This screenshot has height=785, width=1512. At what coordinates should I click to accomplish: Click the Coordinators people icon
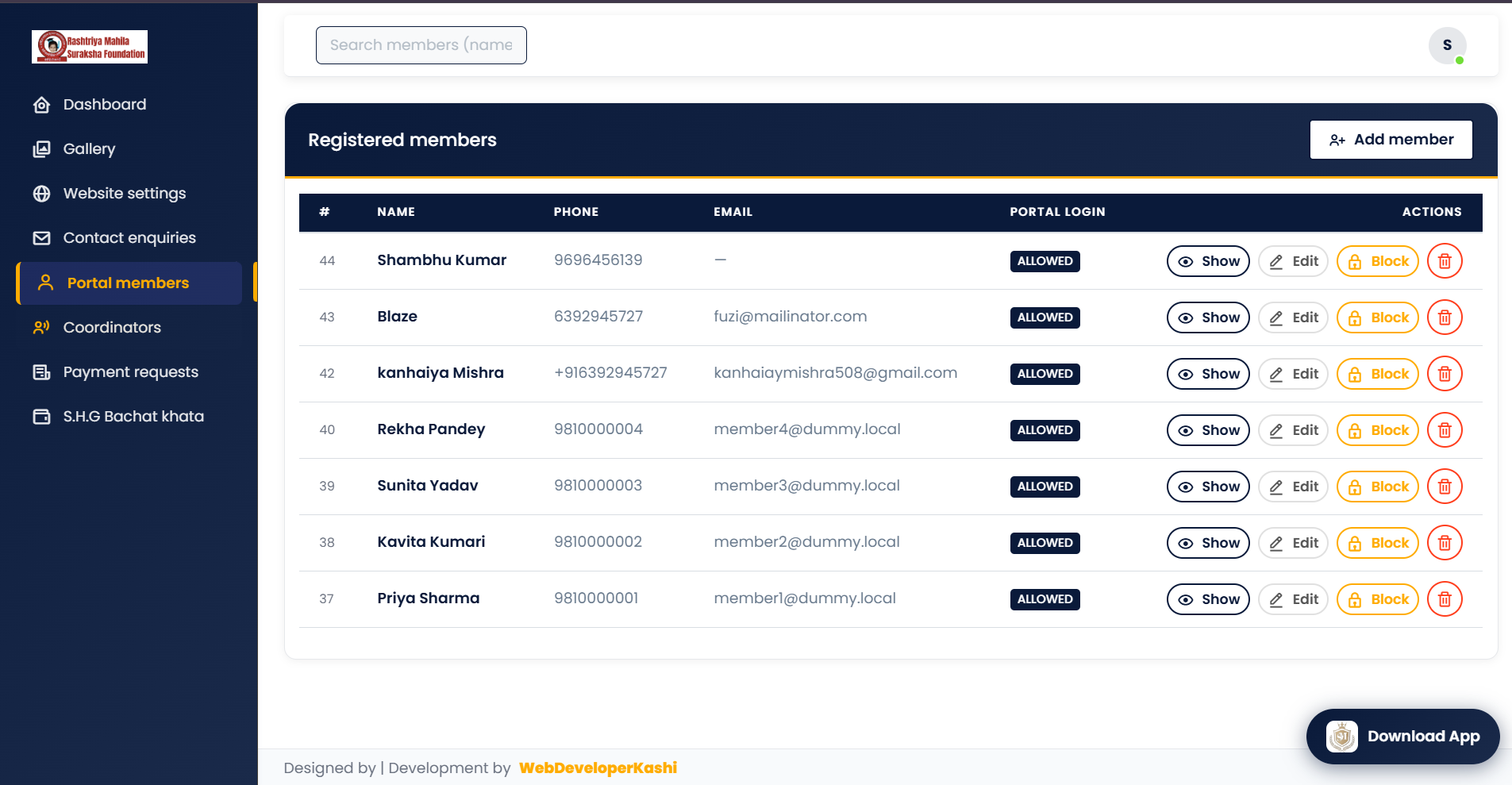42,327
